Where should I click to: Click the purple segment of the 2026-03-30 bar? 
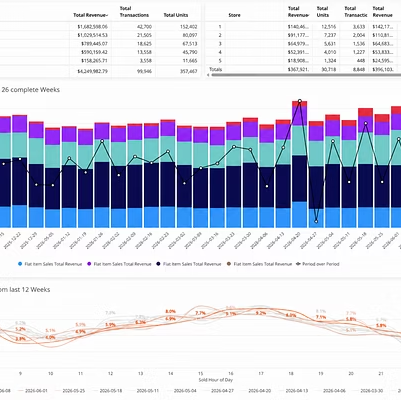250,130
